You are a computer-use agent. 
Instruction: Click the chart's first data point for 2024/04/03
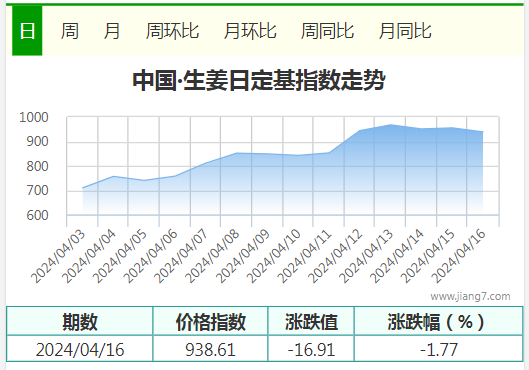click(83, 188)
